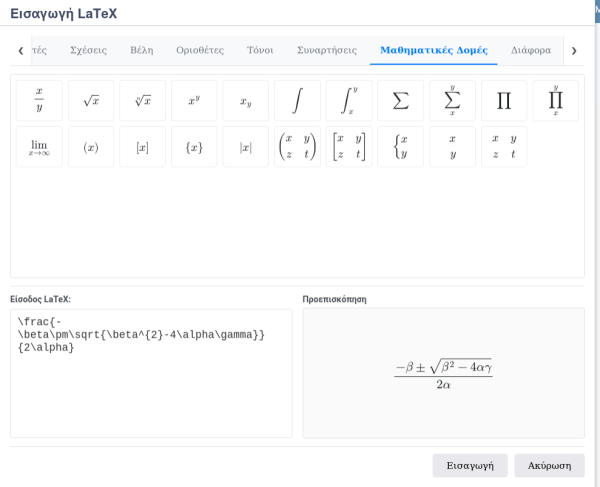The width and height of the screenshot is (600, 487).
Task: Insert the fraction x over y template
Action: coord(39,101)
